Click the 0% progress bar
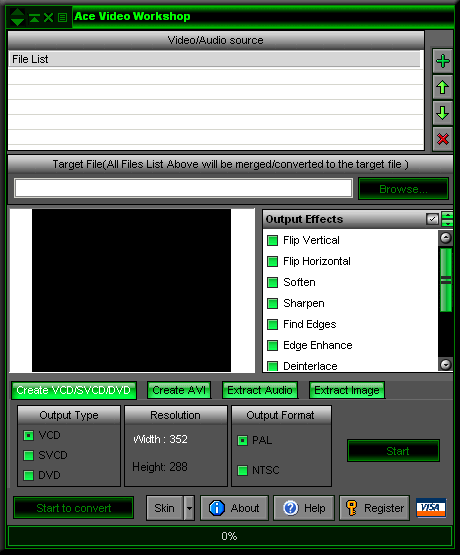 click(x=230, y=536)
